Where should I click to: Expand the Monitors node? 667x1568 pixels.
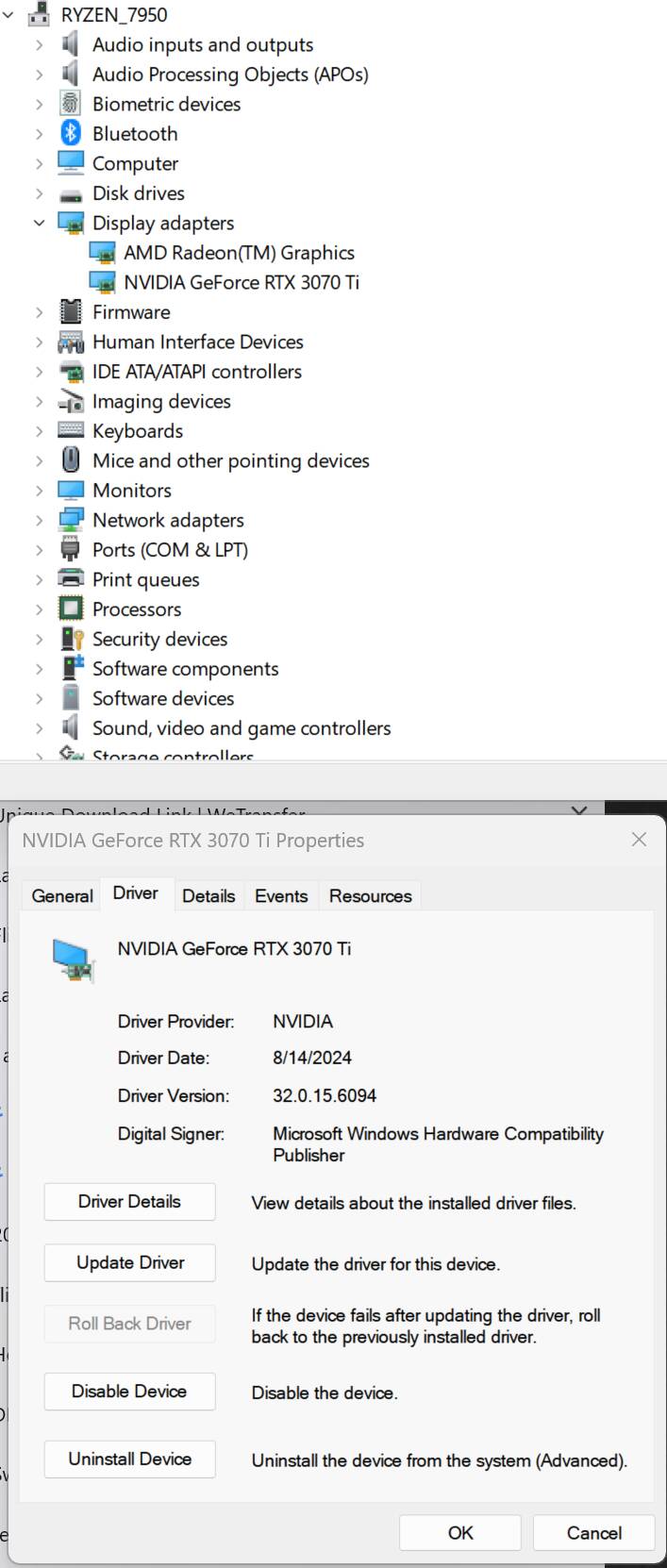(x=39, y=491)
